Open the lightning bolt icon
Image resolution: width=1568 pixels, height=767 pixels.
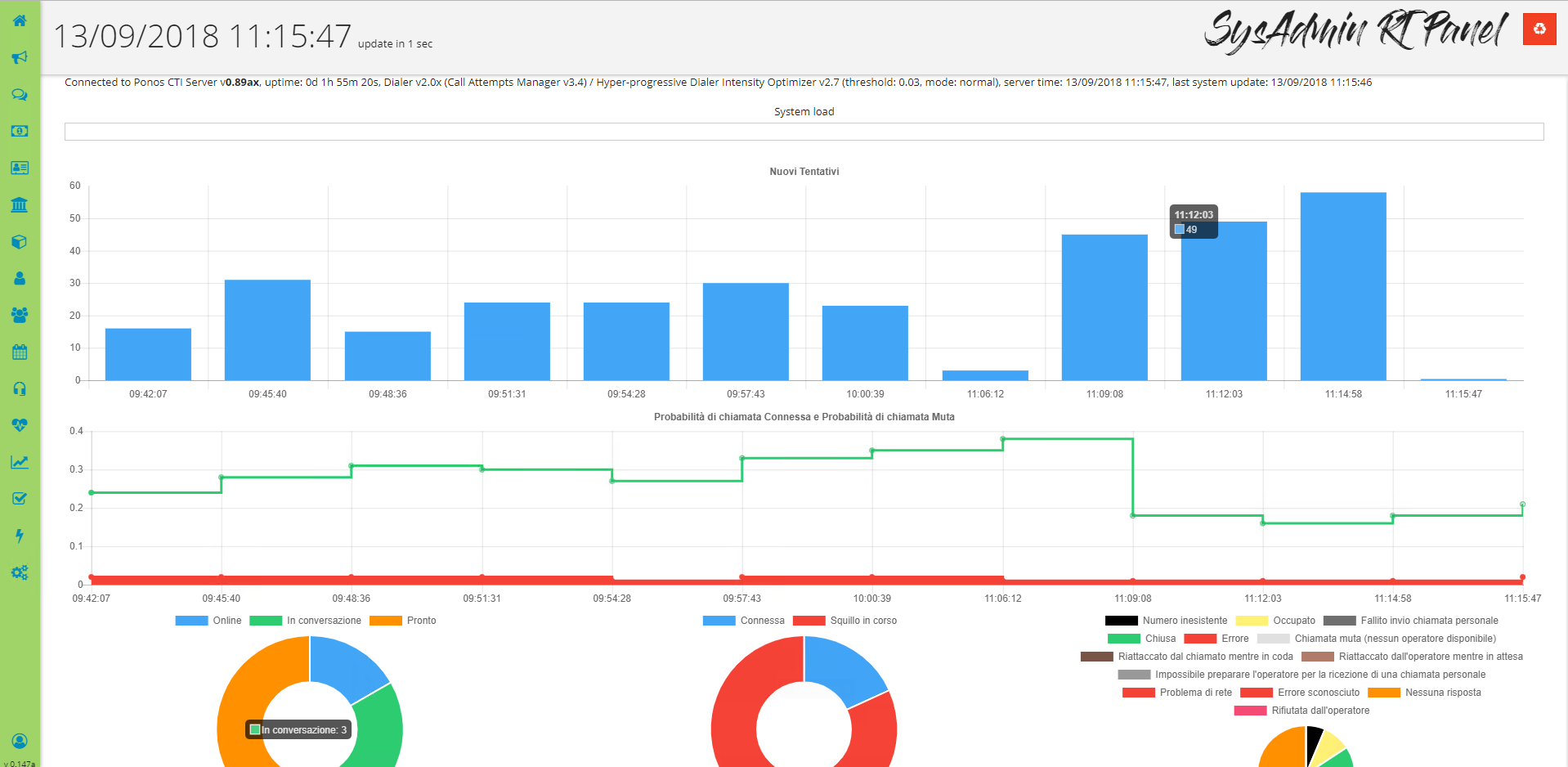coord(20,536)
